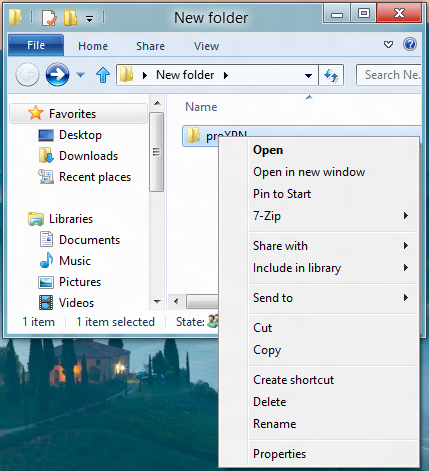Open the Documents library
Image resolution: width=429 pixels, height=471 pixels.
pos(89,240)
